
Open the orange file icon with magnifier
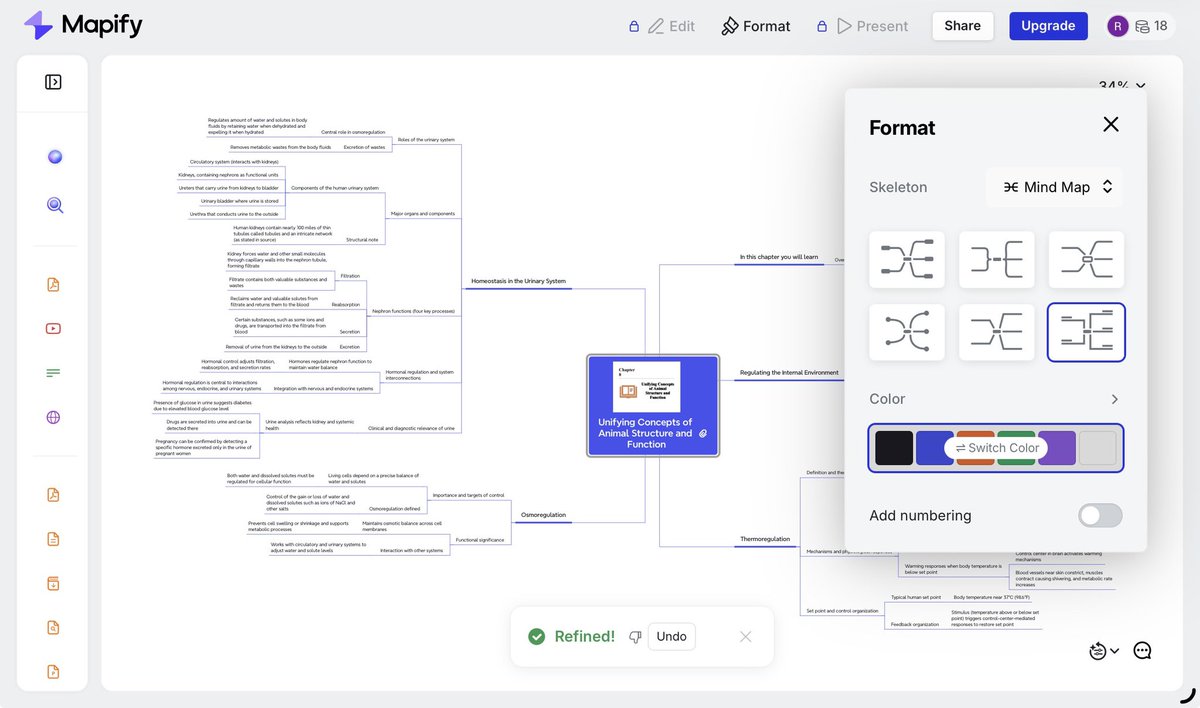(54, 627)
